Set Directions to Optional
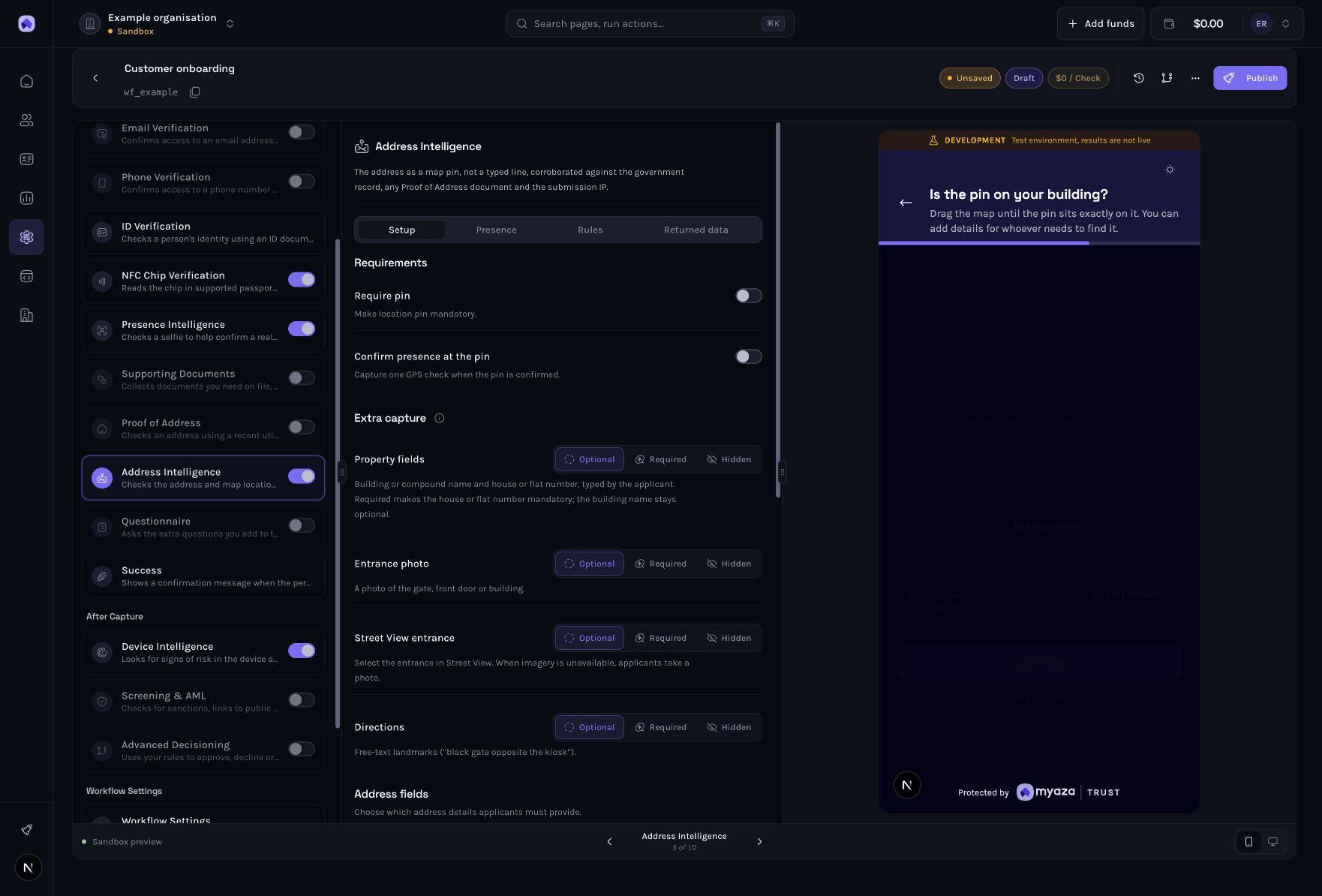This screenshot has width=1322, height=896. (590, 727)
